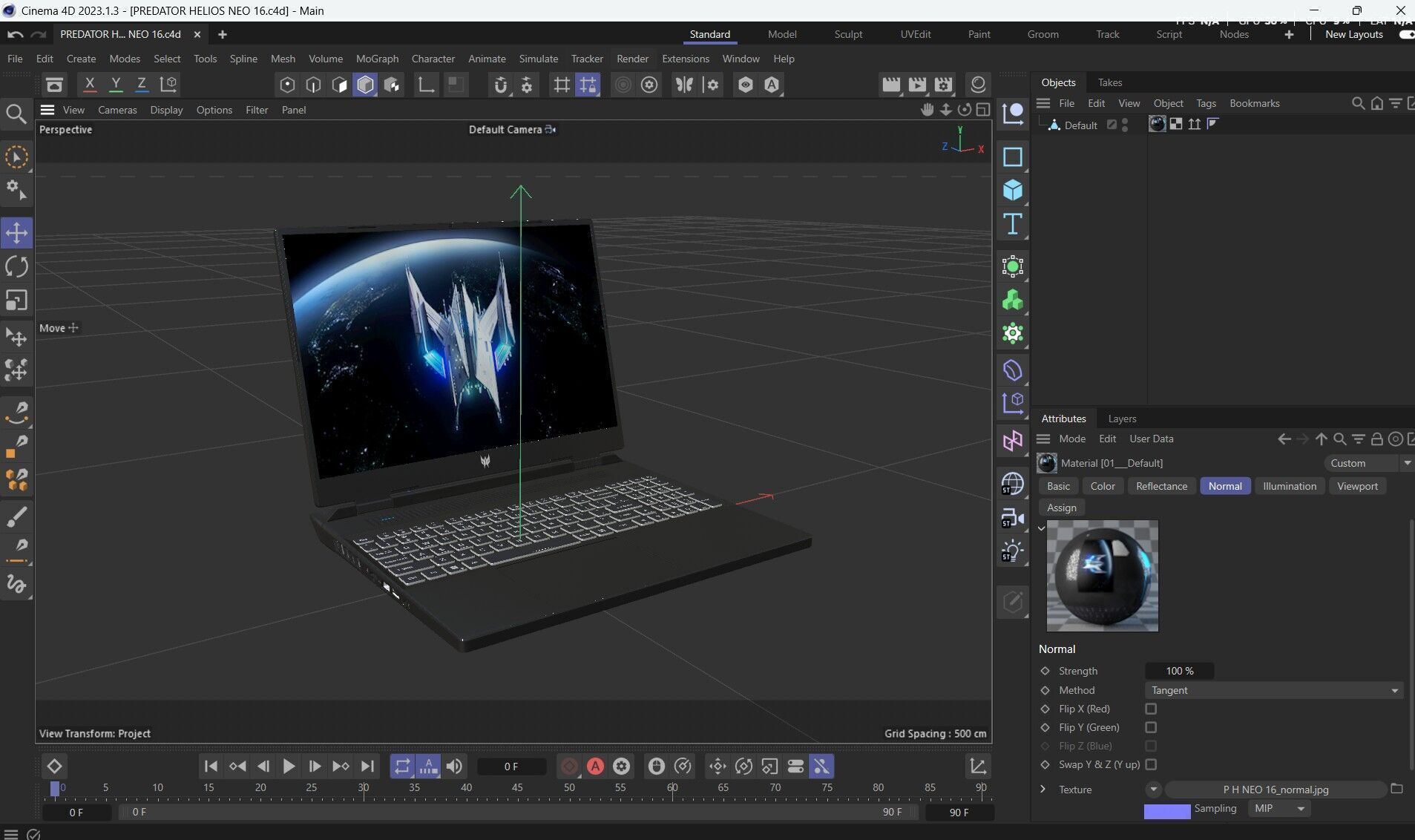The width and height of the screenshot is (1415, 840).
Task: Click the Text spline icon
Action: click(x=1013, y=224)
